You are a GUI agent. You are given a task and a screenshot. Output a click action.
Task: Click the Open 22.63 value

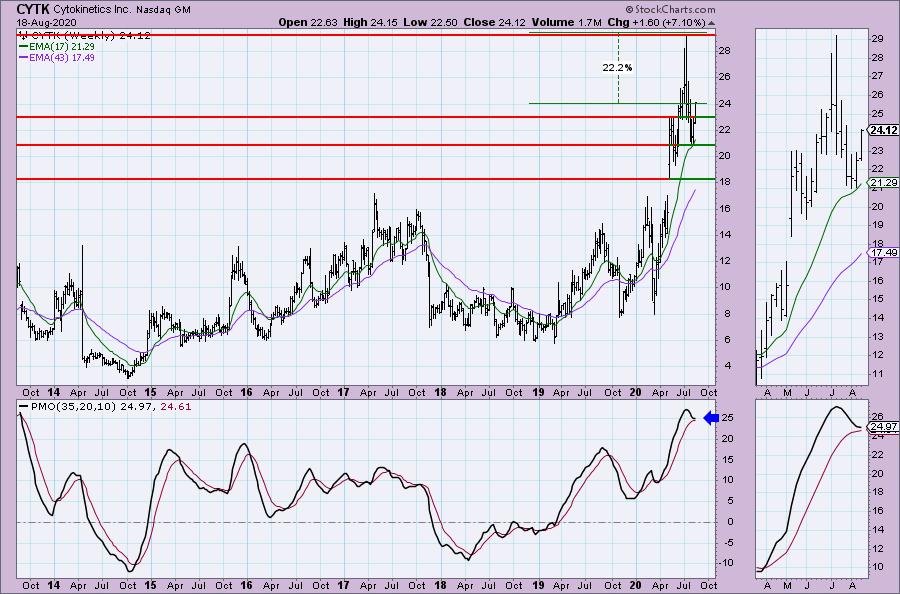click(308, 22)
